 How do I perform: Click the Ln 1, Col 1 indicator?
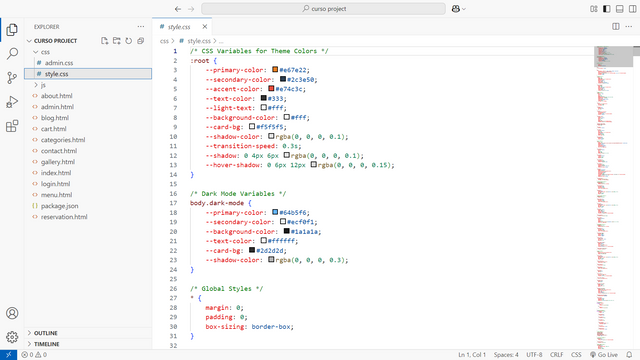point(472,355)
